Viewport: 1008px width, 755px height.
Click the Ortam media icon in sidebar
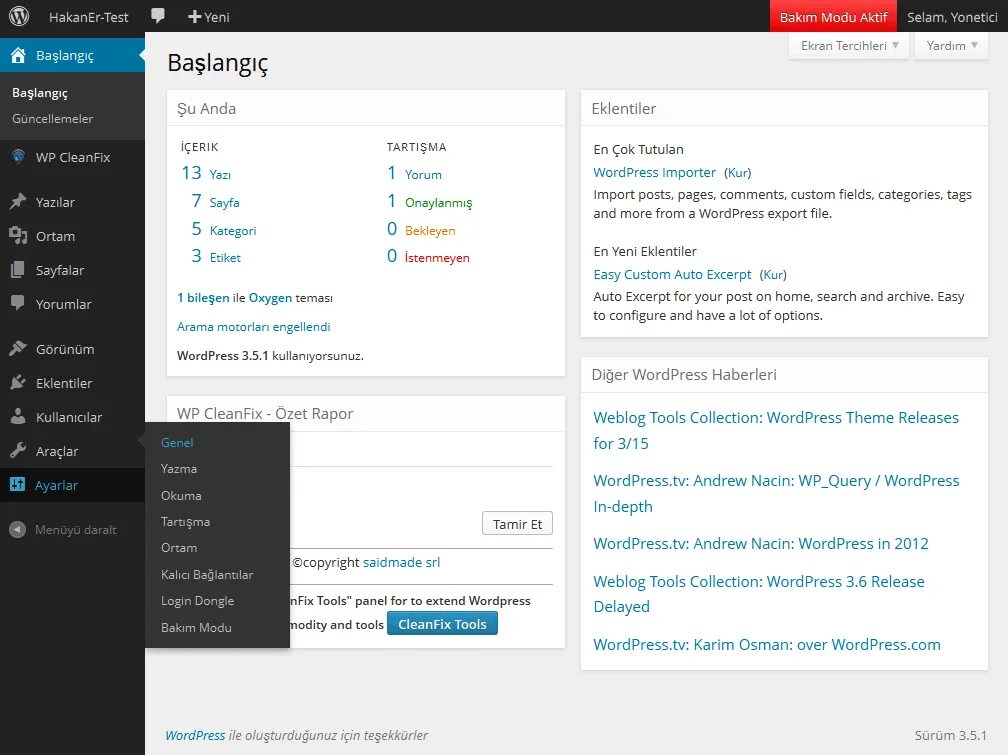tap(18, 236)
